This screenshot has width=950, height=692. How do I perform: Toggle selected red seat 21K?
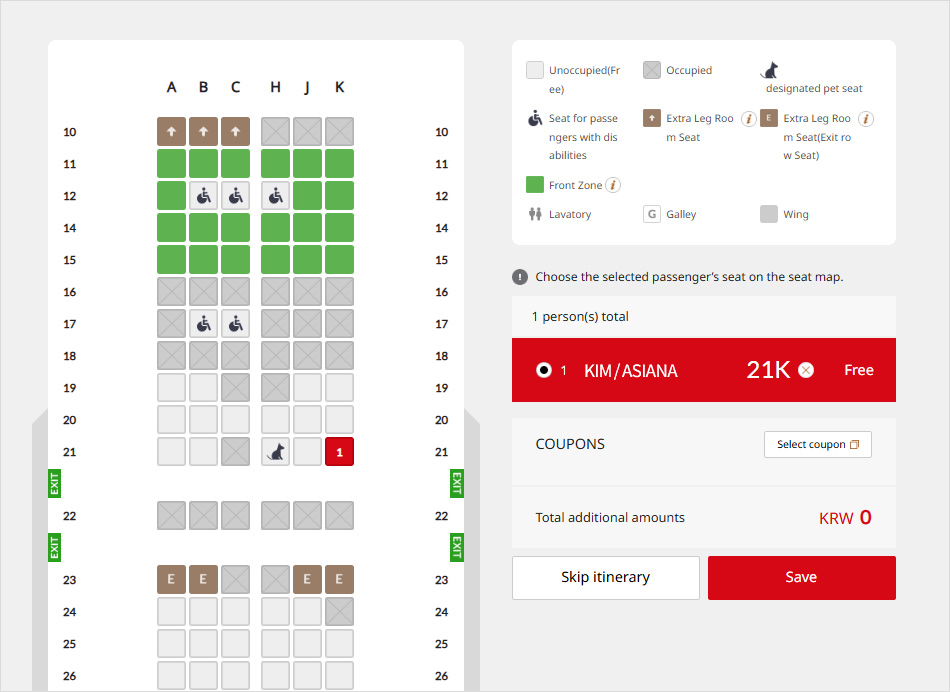pos(339,452)
